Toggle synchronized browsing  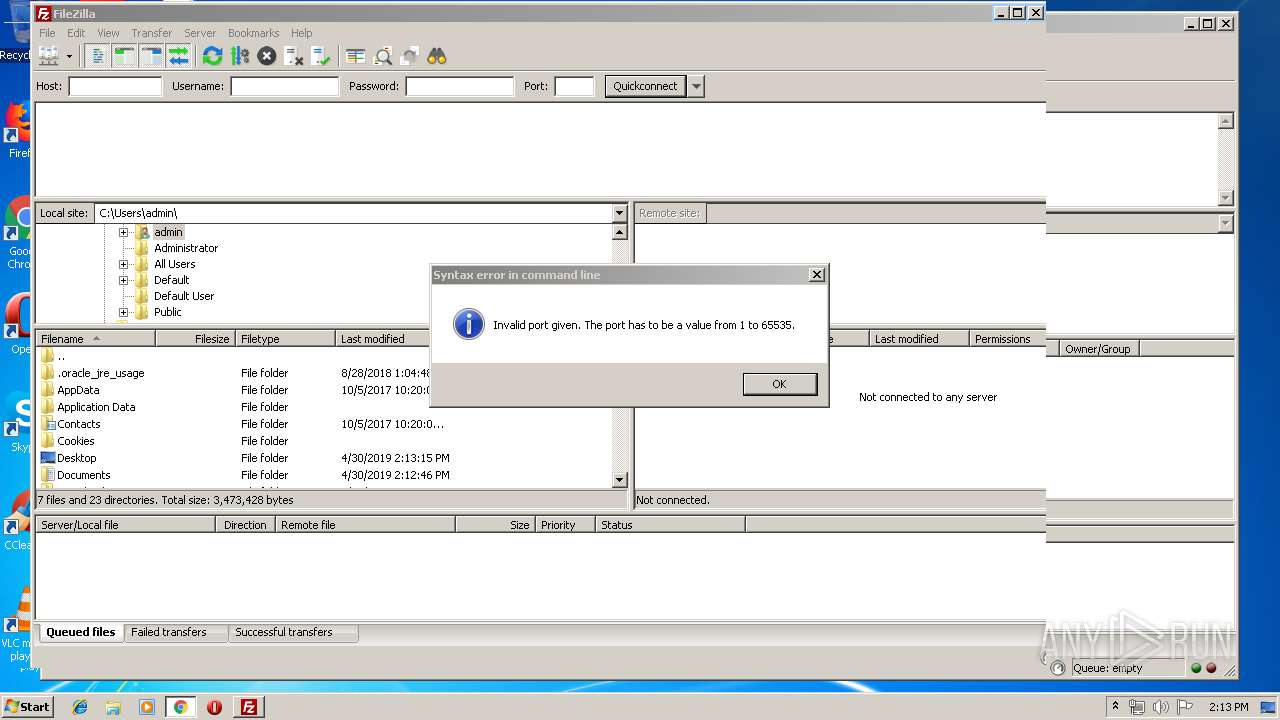coord(409,56)
